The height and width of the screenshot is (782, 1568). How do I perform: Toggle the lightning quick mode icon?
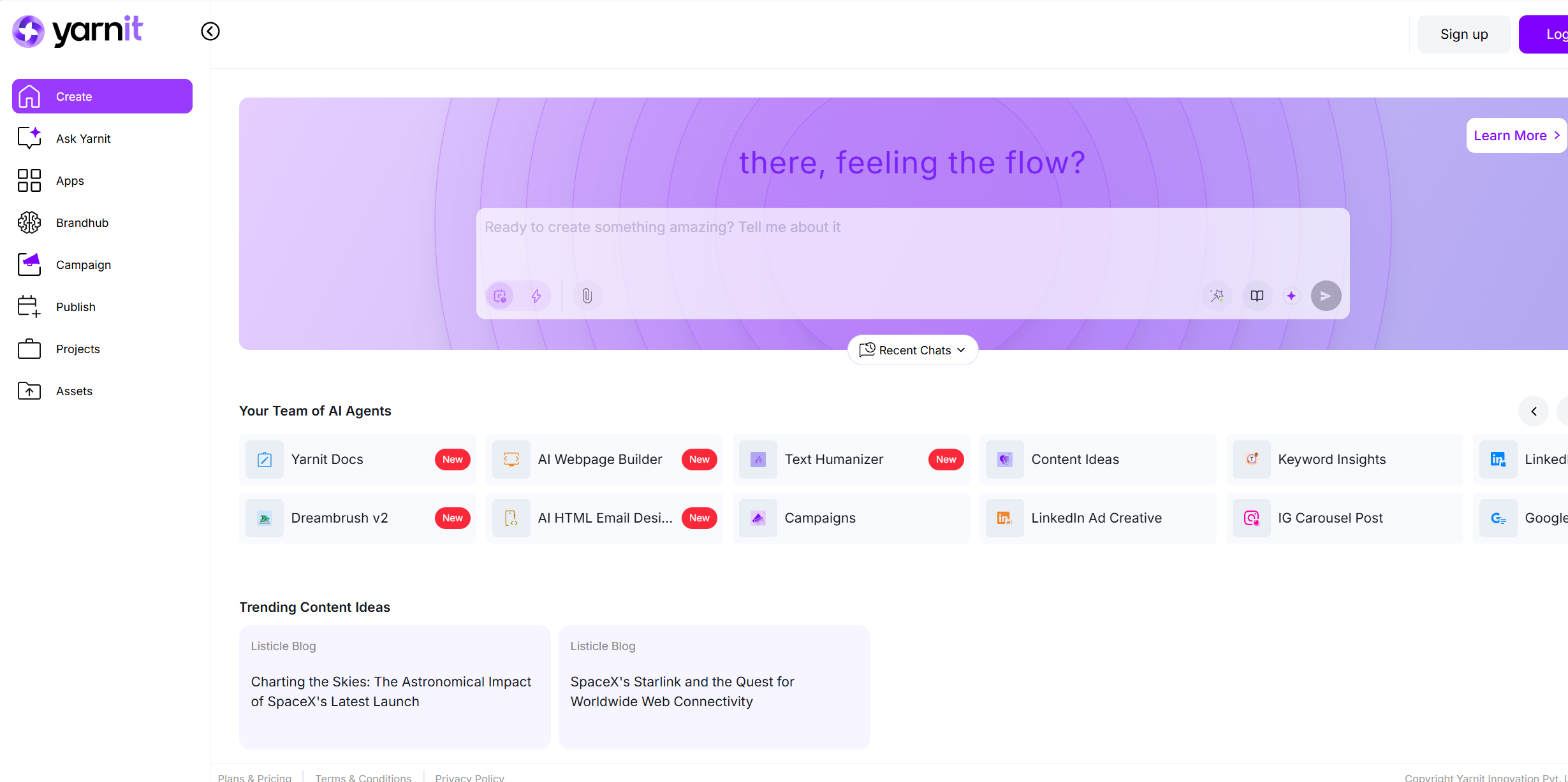536,296
